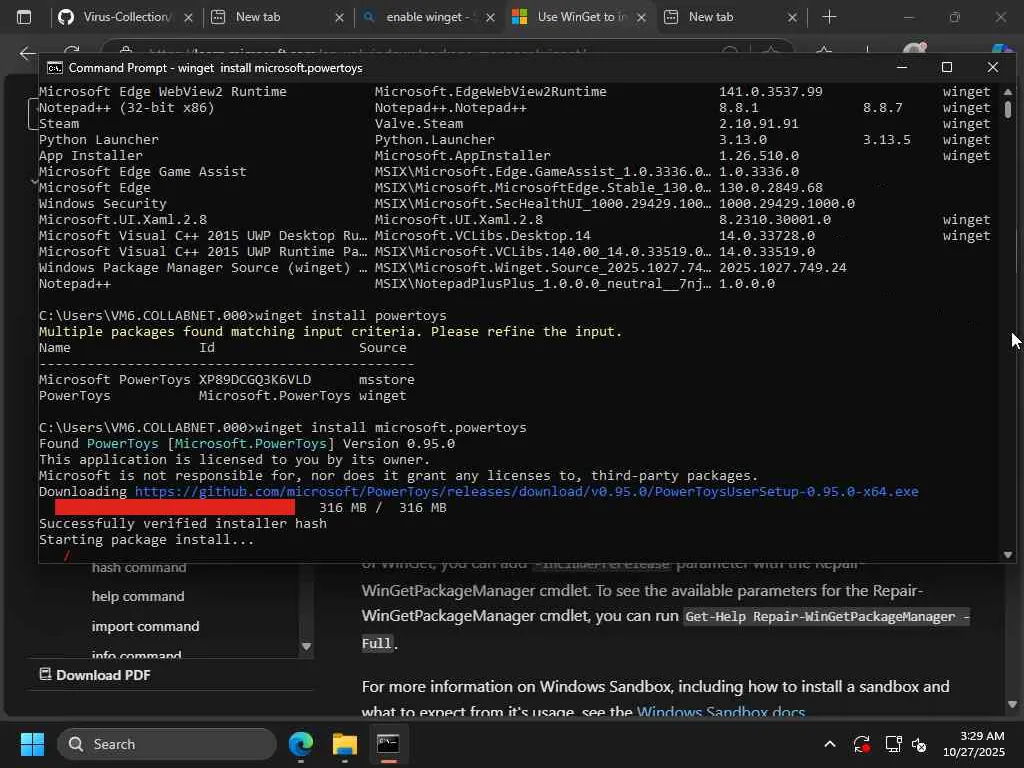Image resolution: width=1024 pixels, height=768 pixels.
Task: Click the Python.Launcher package id
Action: tap(434, 140)
